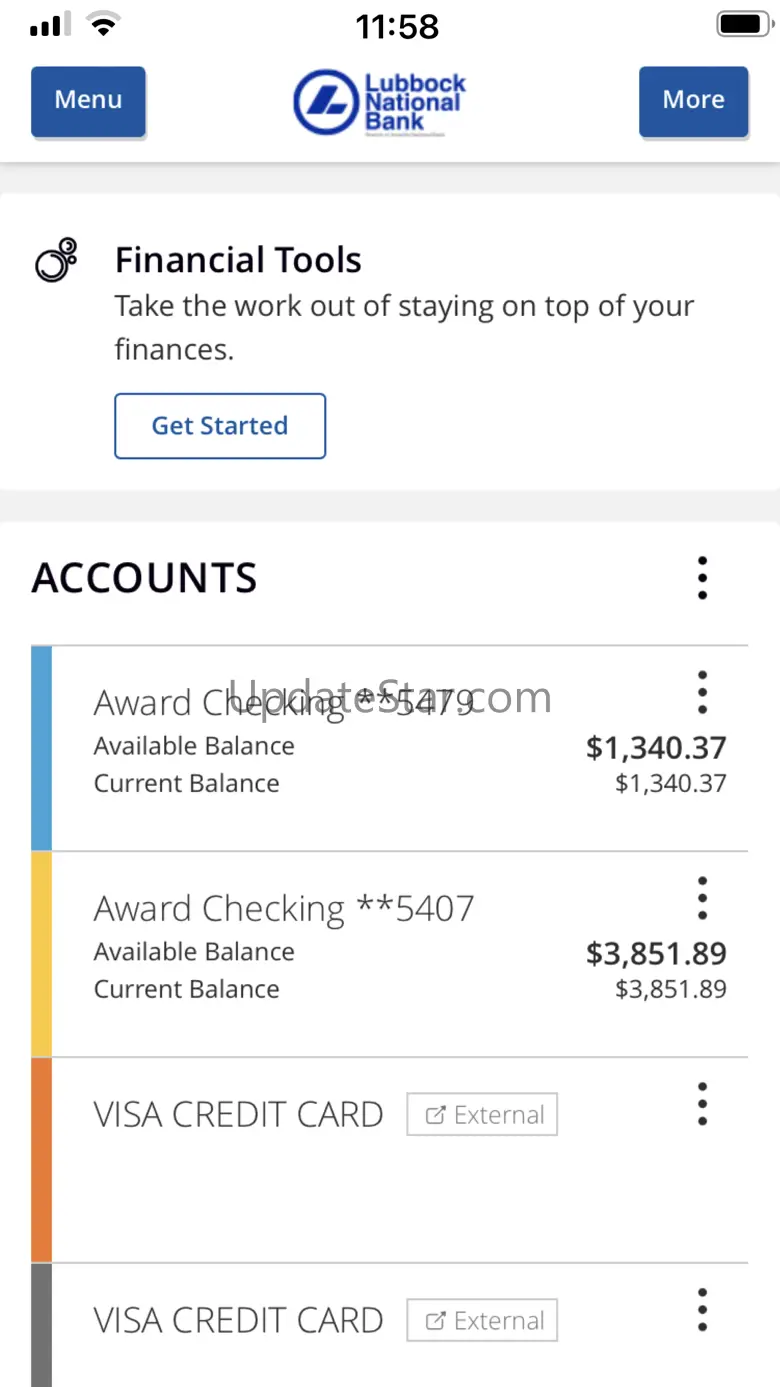Screen dimensions: 780x1387
Task: Open options for the gray VISA CREDIT CARD
Action: (x=702, y=1310)
